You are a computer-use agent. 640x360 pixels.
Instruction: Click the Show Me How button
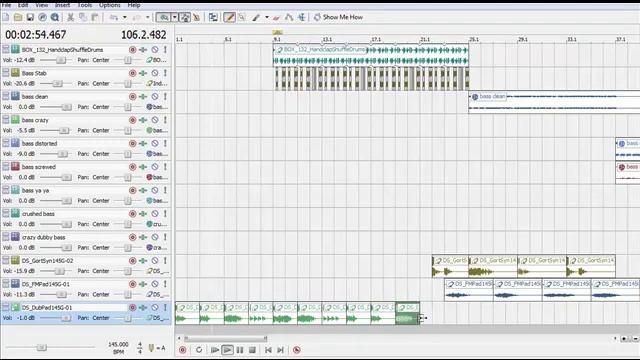(338, 17)
